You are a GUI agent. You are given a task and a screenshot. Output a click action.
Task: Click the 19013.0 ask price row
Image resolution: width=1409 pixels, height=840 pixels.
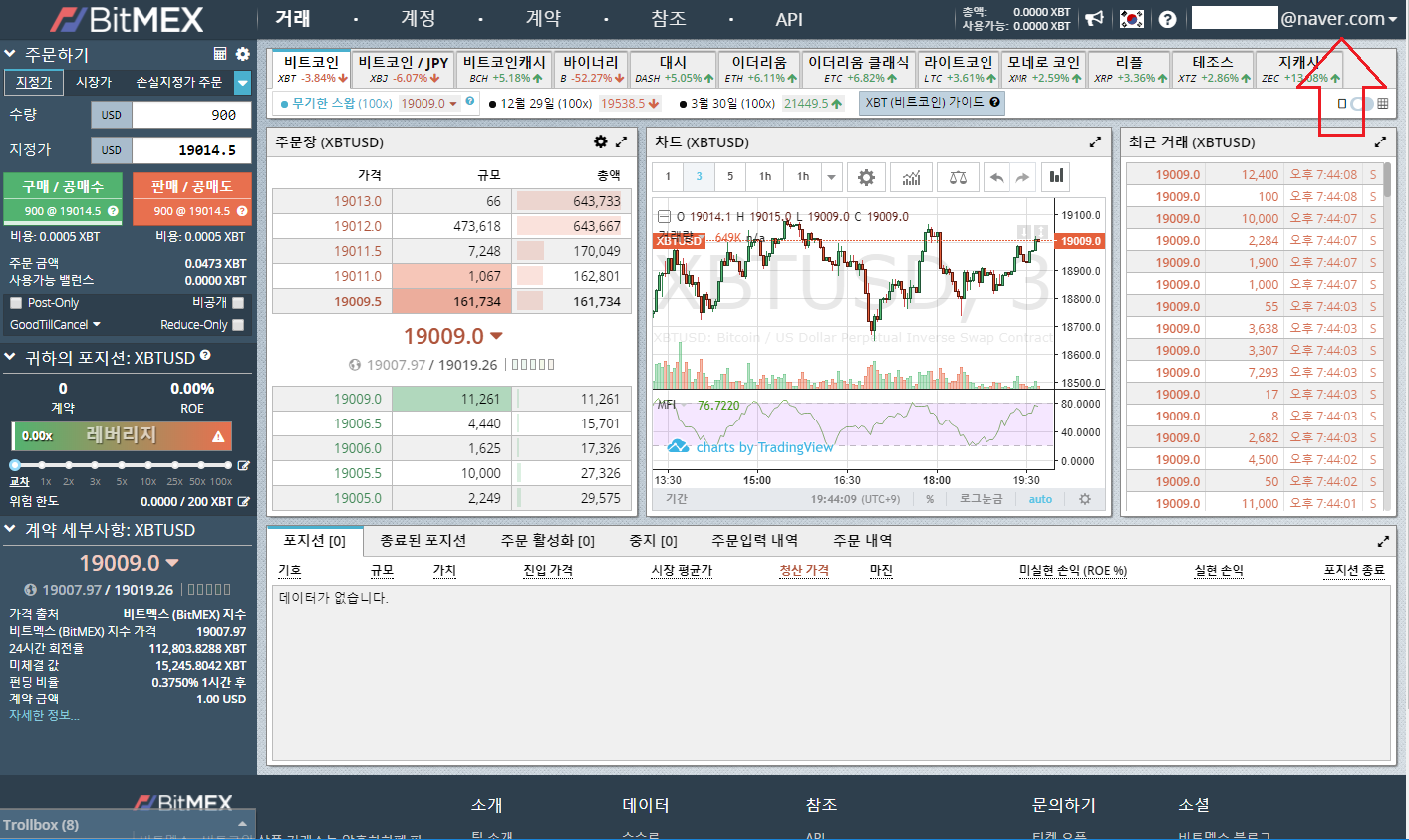pyautogui.click(x=451, y=201)
